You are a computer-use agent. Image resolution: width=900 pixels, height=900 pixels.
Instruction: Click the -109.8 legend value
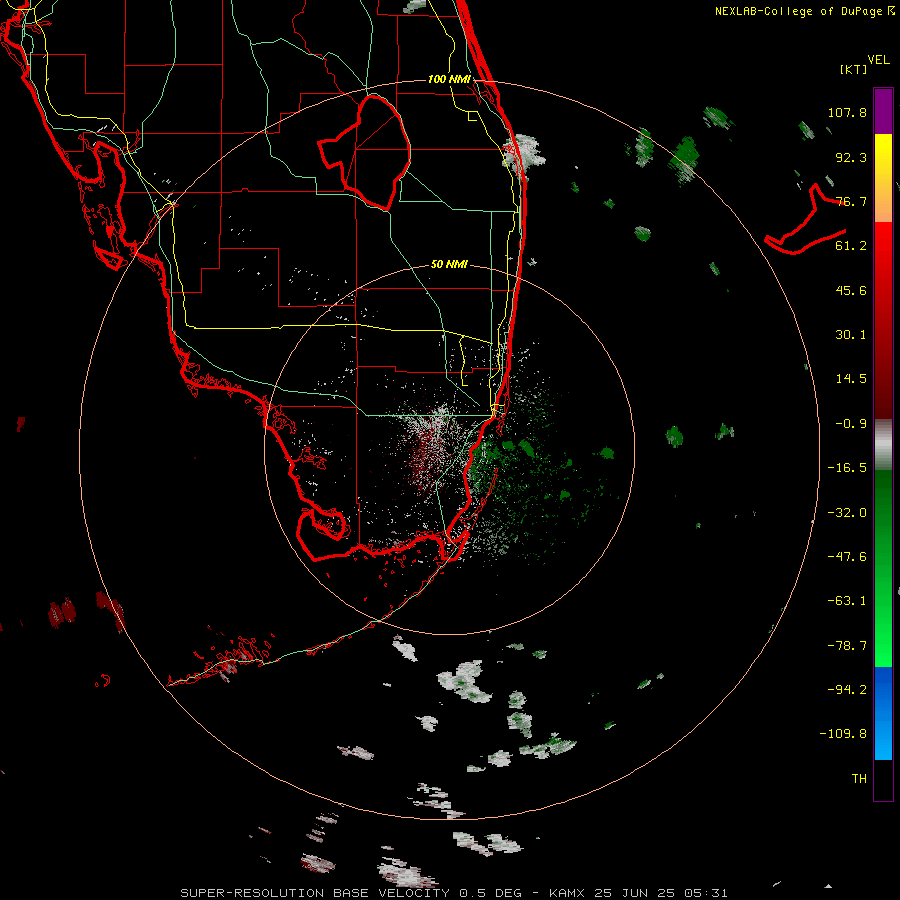click(x=843, y=734)
